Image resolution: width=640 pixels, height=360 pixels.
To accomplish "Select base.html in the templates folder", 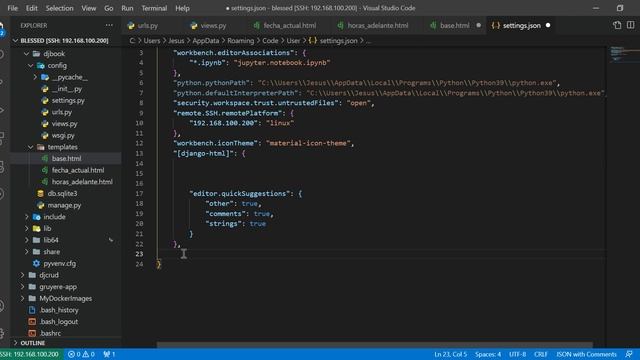I will [x=66, y=158].
